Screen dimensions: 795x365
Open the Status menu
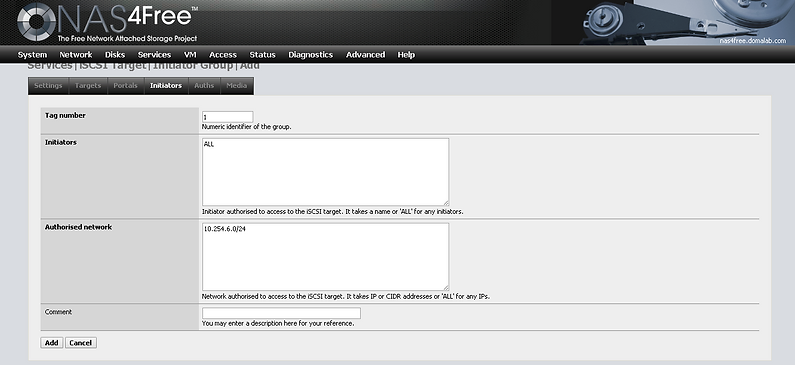point(262,55)
